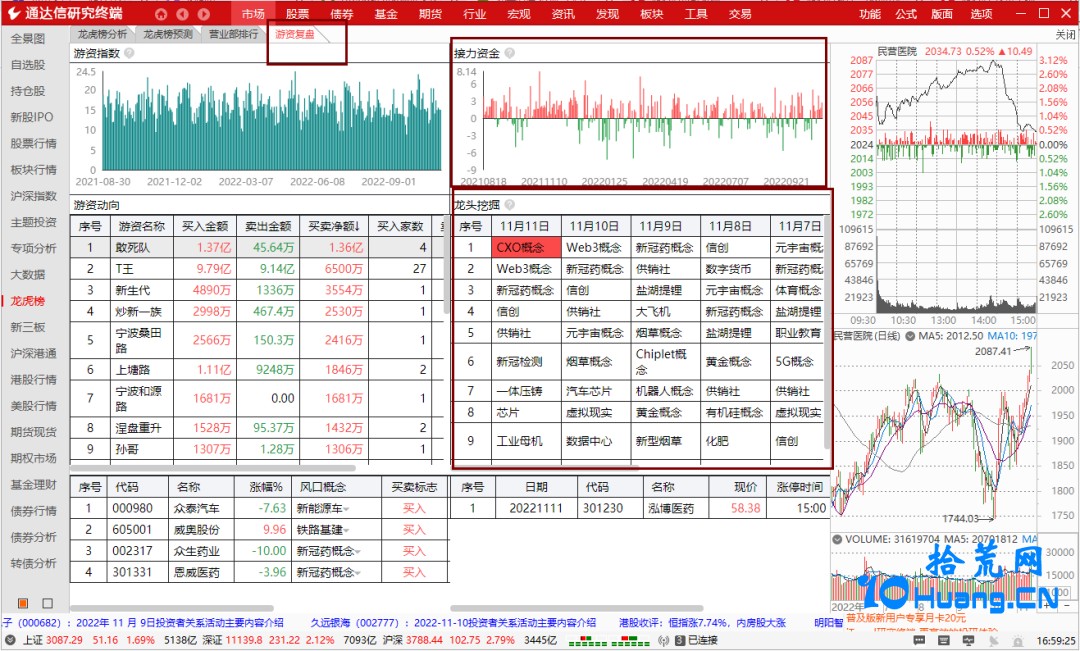Go forward with the right arrow icon
The width and height of the screenshot is (1080, 651).
pos(204,14)
